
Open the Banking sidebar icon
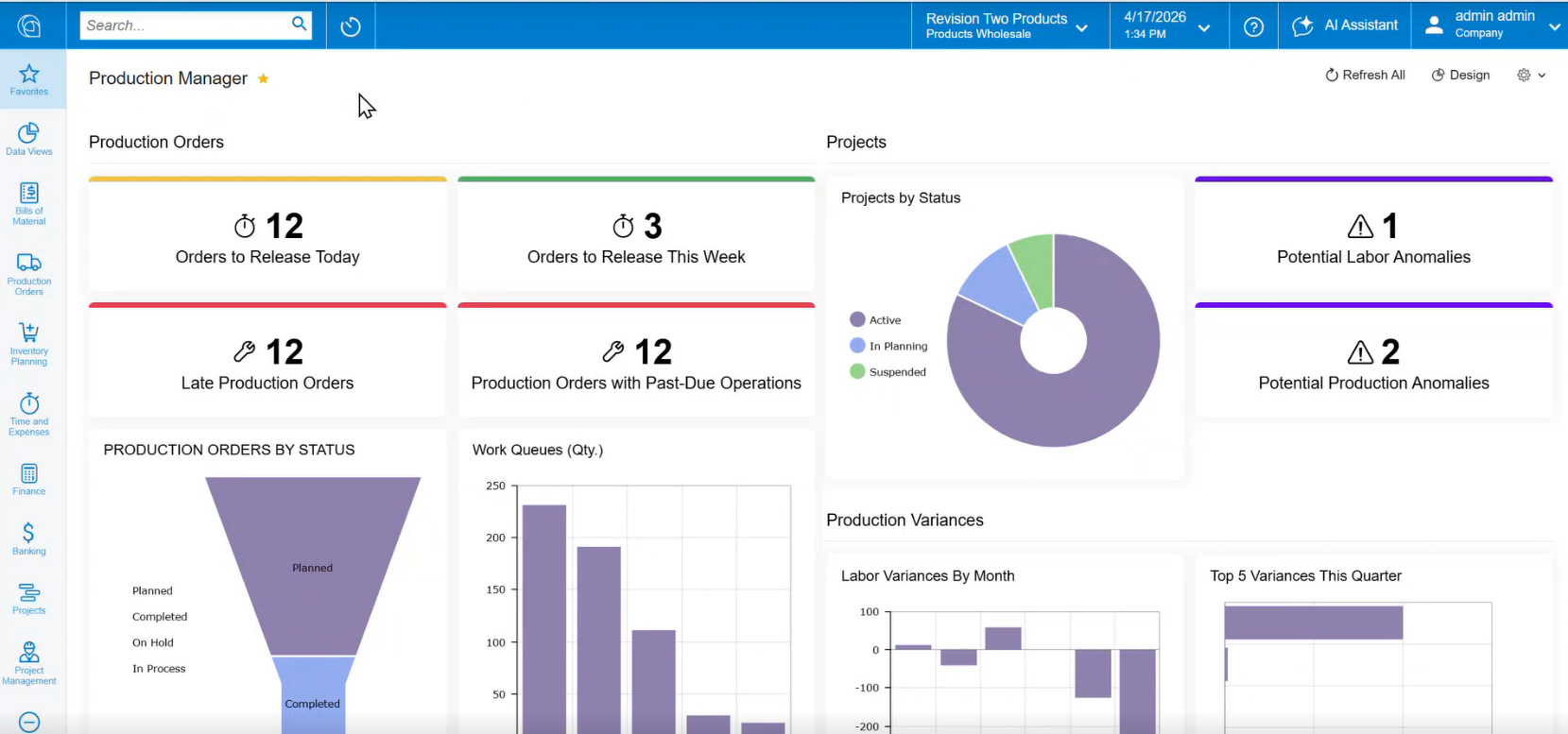pyautogui.click(x=29, y=538)
